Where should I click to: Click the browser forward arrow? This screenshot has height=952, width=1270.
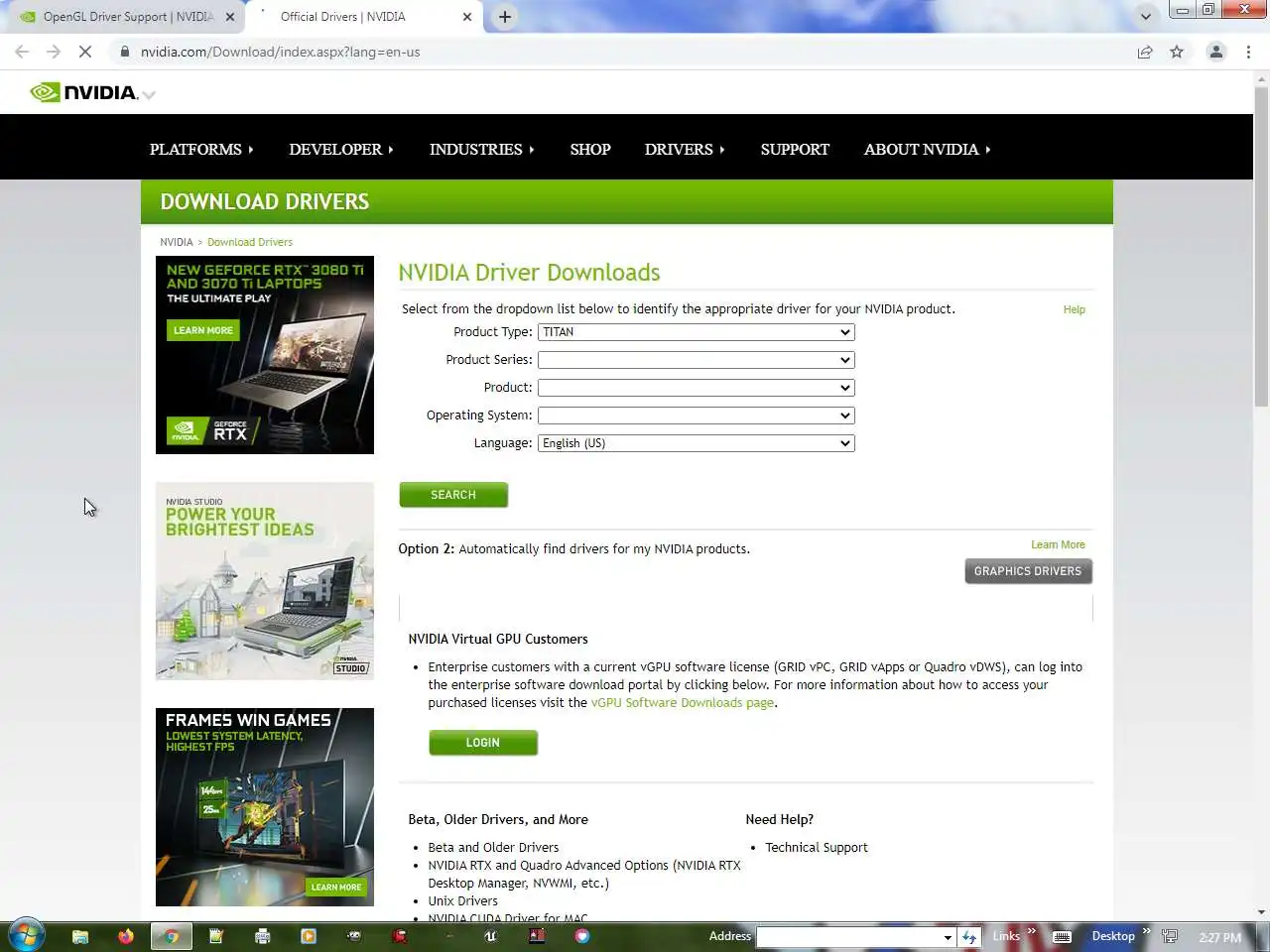click(54, 52)
